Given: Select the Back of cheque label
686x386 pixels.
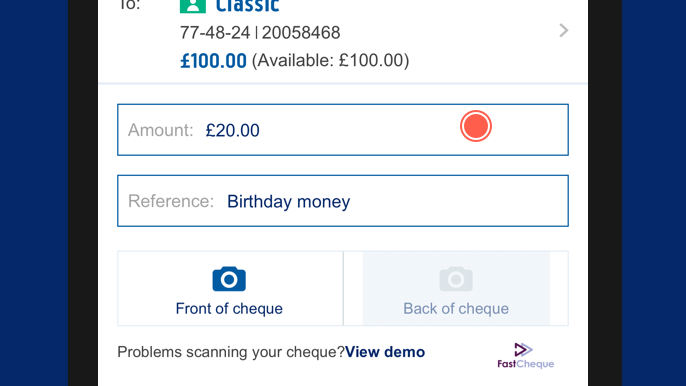Looking at the screenshot, I should (456, 309).
